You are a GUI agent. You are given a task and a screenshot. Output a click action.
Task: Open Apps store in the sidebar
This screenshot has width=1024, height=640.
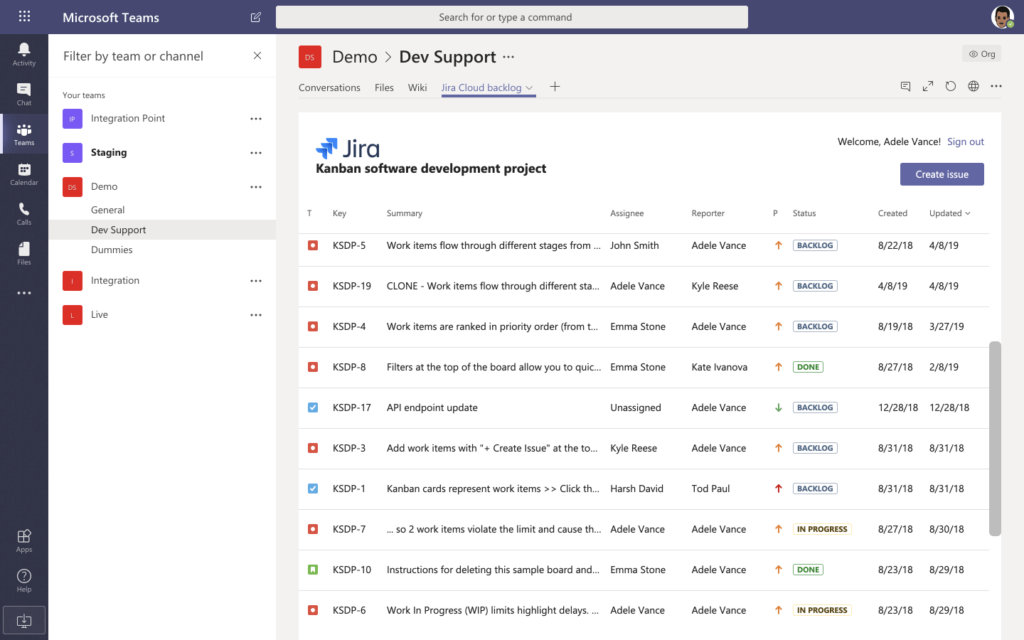click(x=24, y=541)
